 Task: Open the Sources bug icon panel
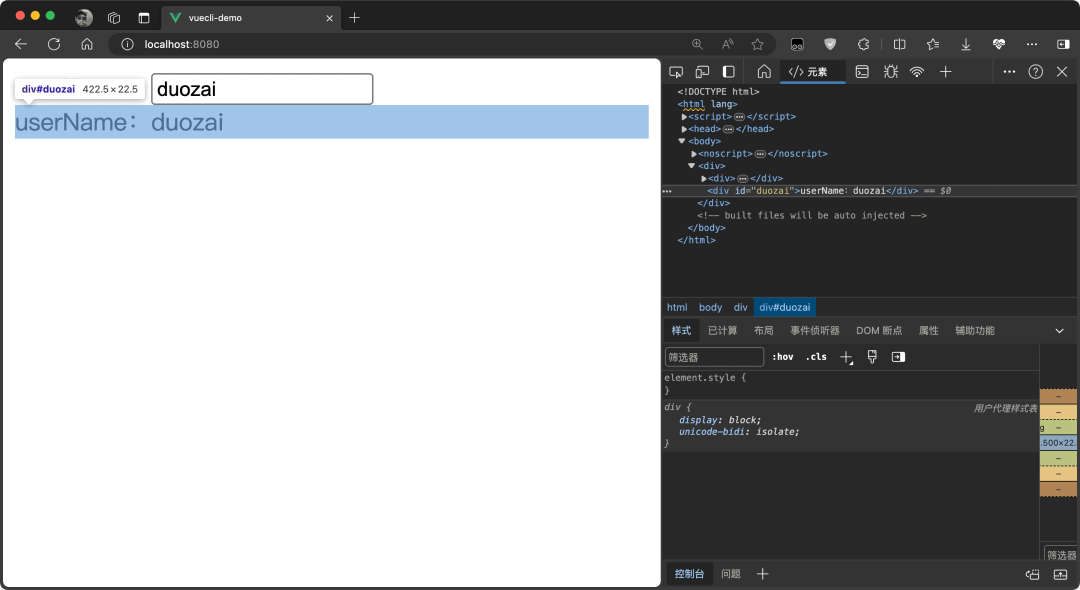[891, 72]
